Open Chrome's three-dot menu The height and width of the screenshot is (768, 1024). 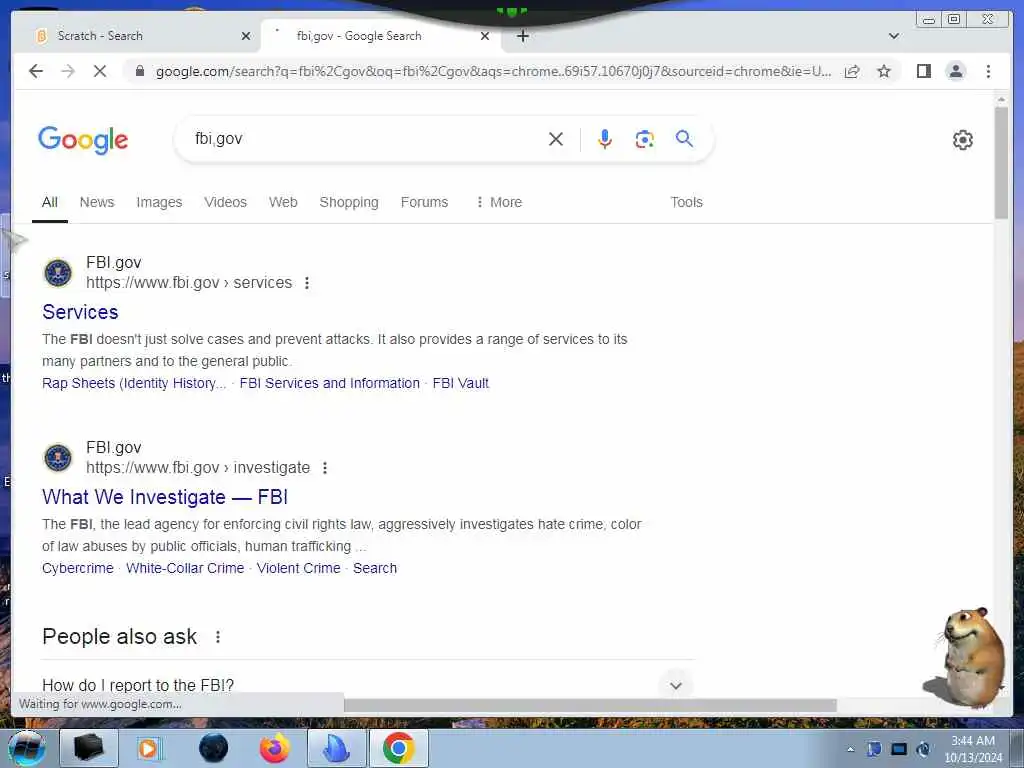click(988, 71)
